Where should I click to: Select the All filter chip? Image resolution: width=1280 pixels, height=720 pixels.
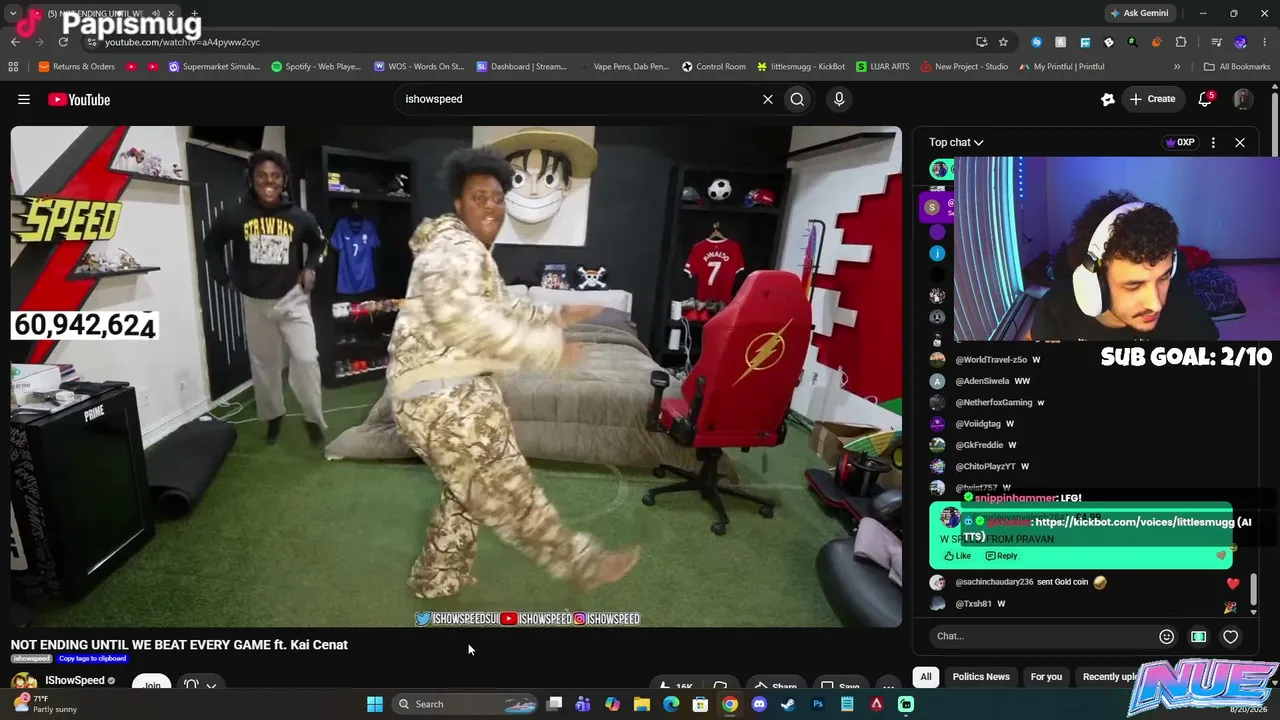pyautogui.click(x=926, y=677)
